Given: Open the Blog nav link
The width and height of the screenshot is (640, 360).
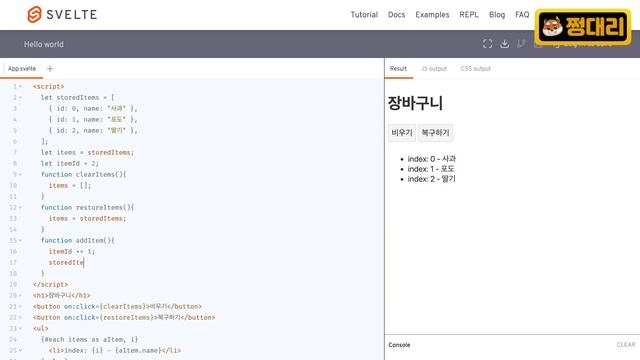Looking at the screenshot, I should [x=497, y=15].
